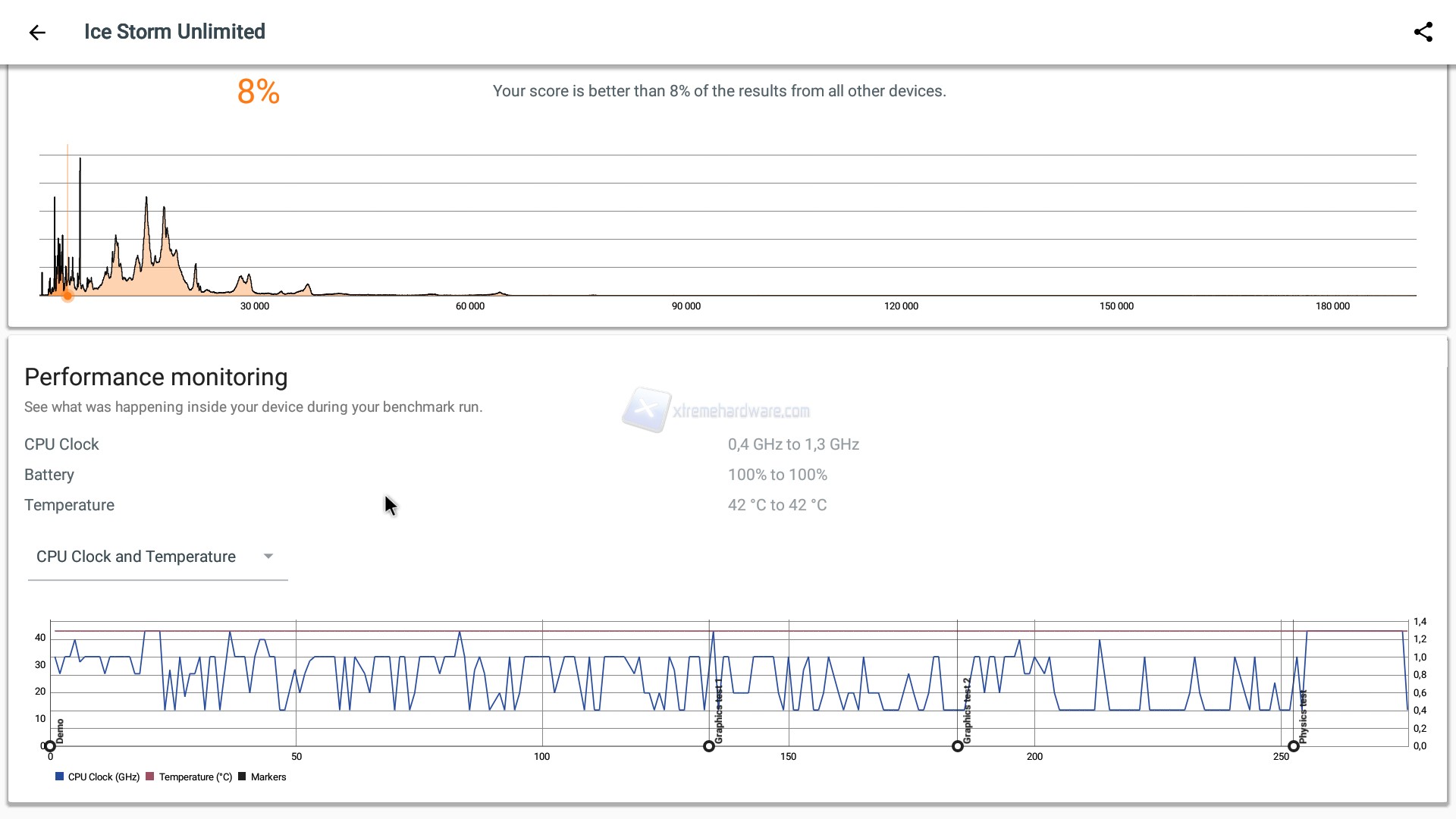Toggle CPU Clock (GHz) legend label
1456x819 pixels.
click(104, 777)
